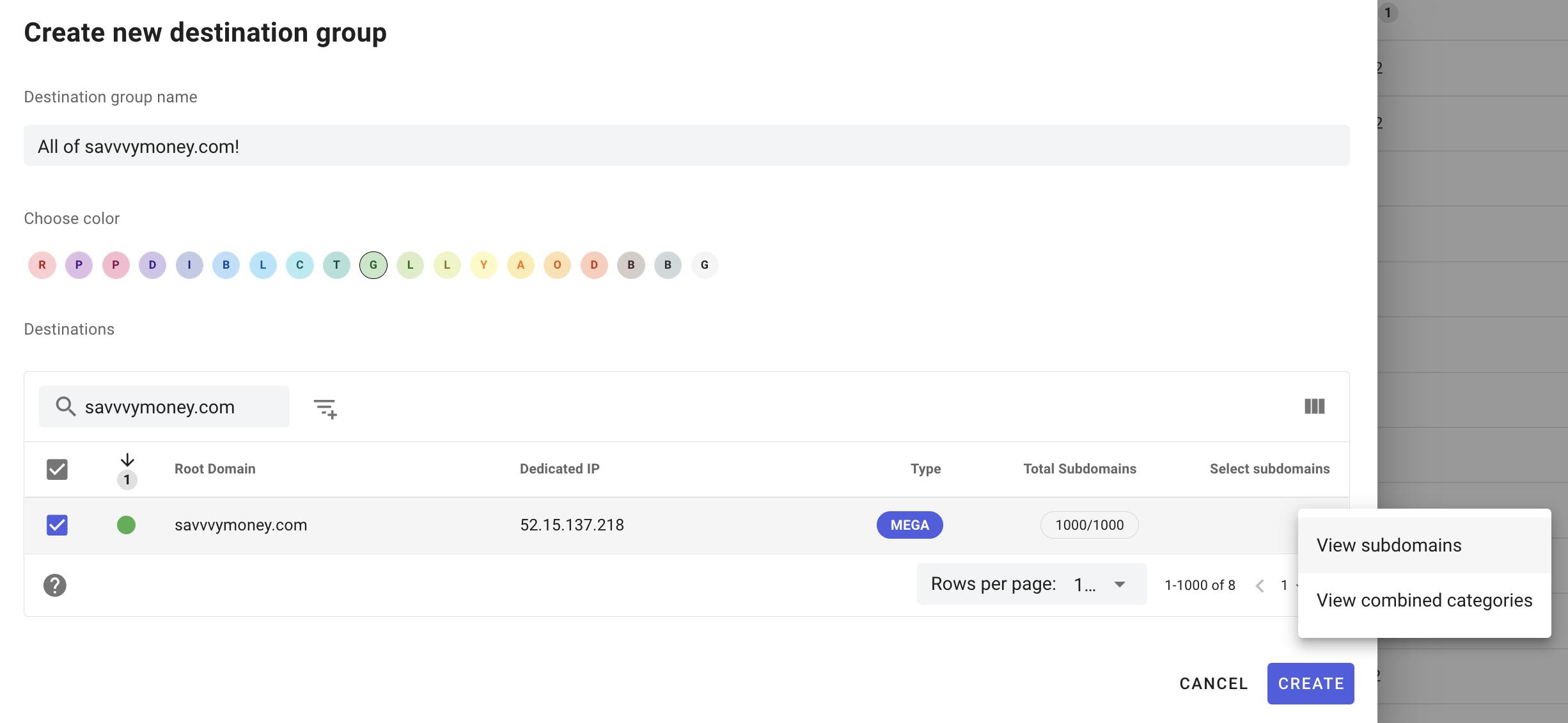
Task: Choose View combined categories menu entry
Action: coord(1424,600)
